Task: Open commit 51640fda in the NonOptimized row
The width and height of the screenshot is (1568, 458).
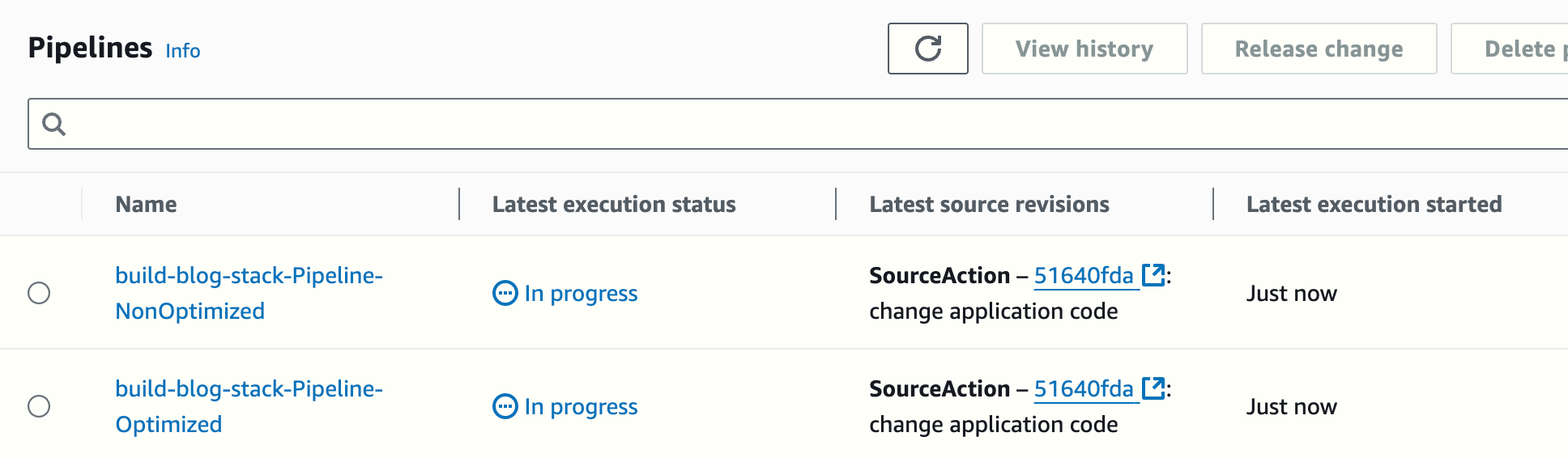Action: click(1083, 276)
